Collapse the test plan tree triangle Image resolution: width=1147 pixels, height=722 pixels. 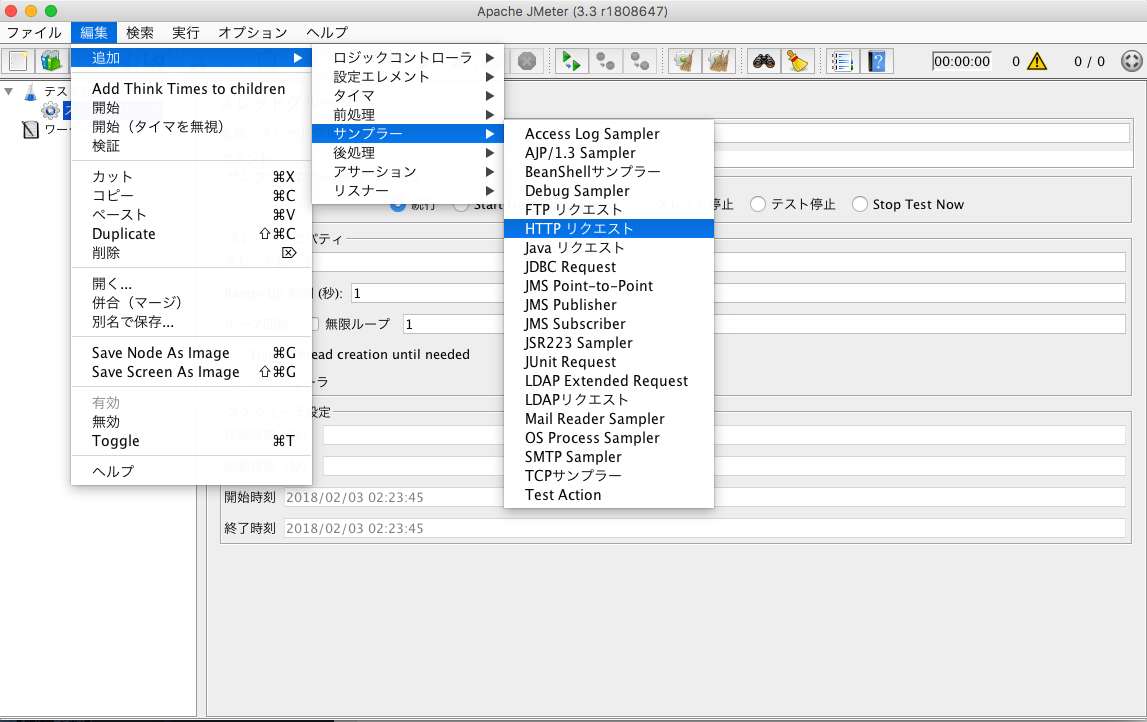(x=9, y=92)
